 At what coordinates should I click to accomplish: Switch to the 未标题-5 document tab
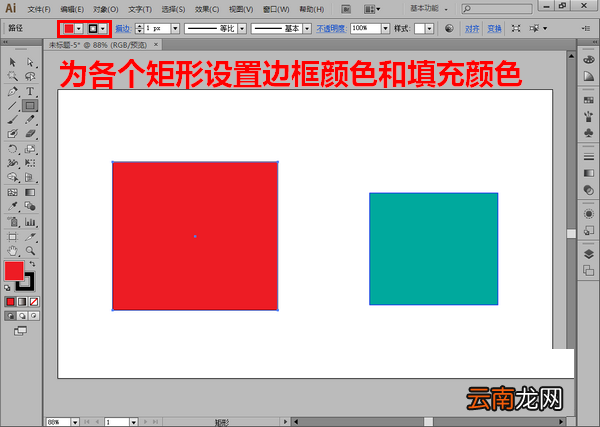coord(98,45)
